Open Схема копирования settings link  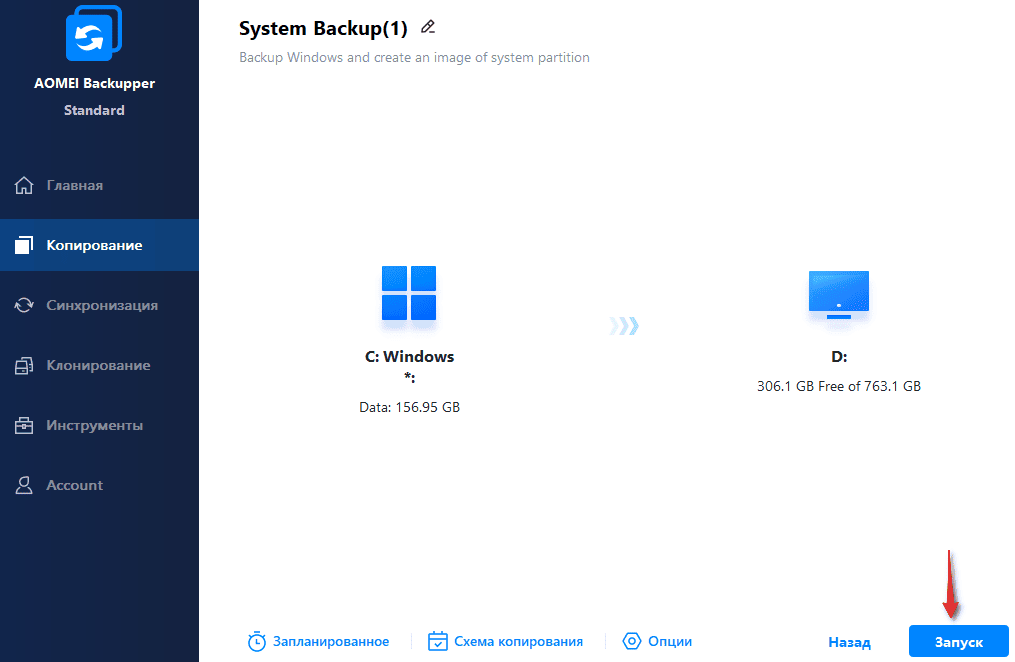pyautogui.click(x=519, y=641)
